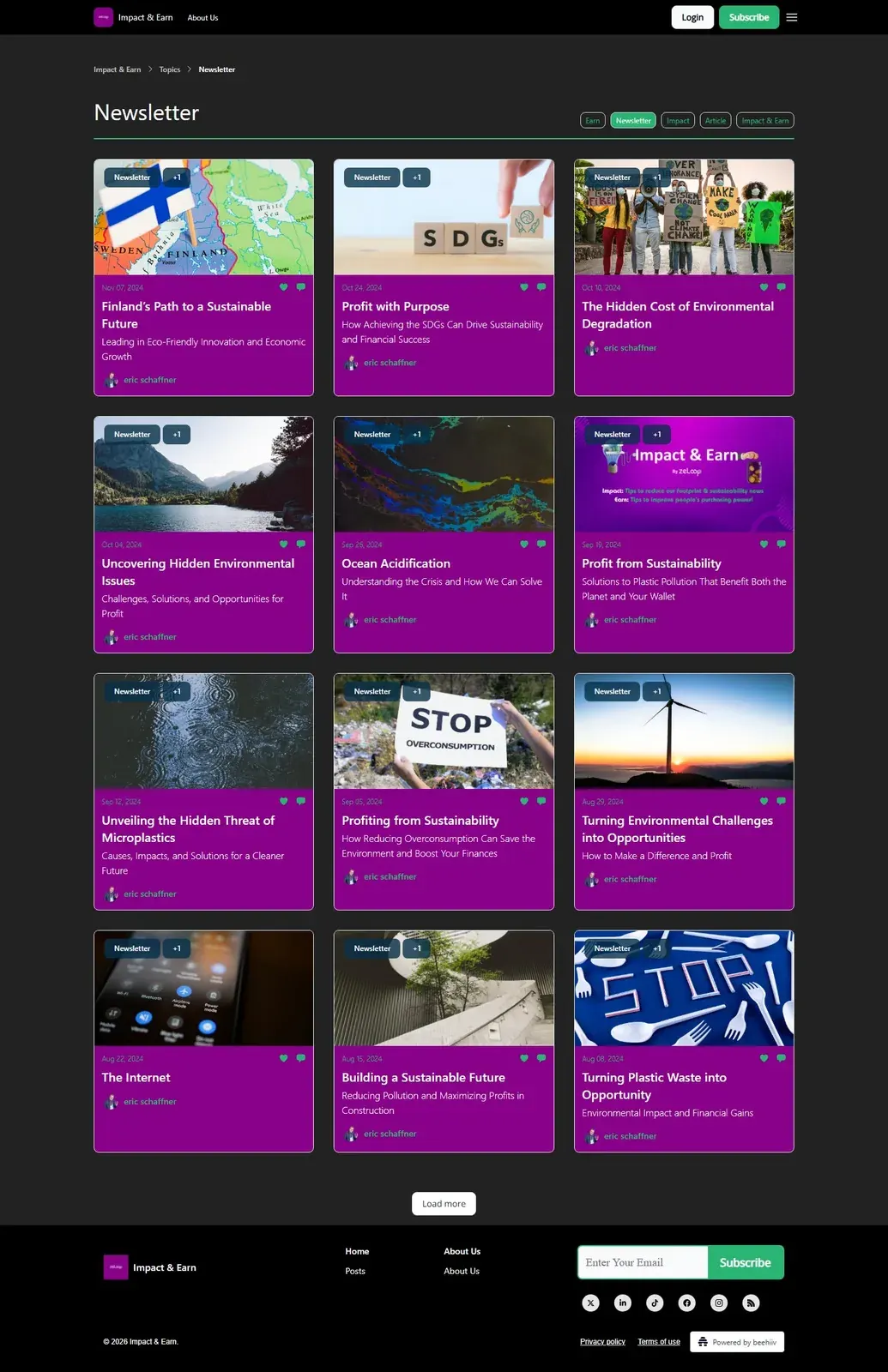
Task: Like the Unveiling Microplastics post
Action: [x=284, y=801]
